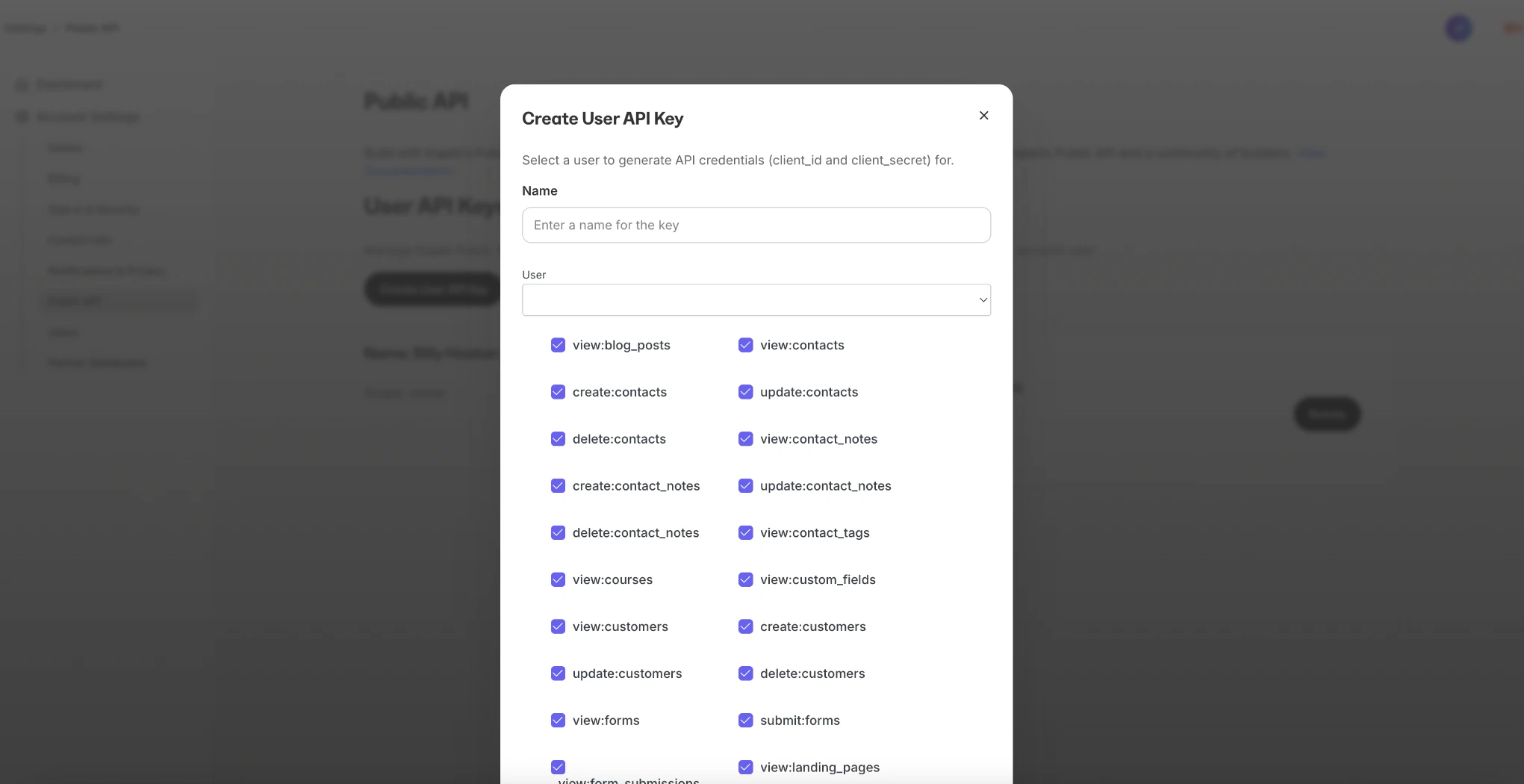
Task: Toggle the update:contact_notes checkbox
Action: tap(745, 485)
